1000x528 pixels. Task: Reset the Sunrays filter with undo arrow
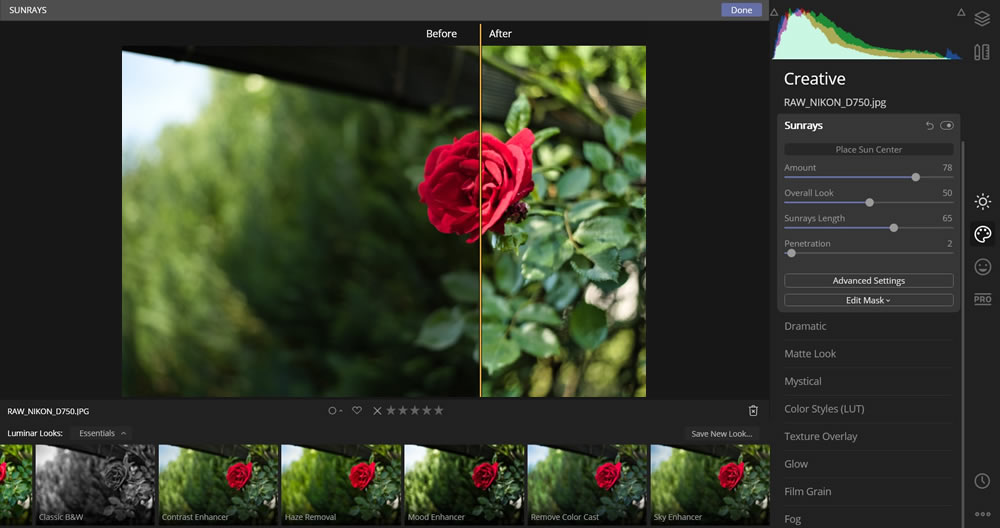929,126
